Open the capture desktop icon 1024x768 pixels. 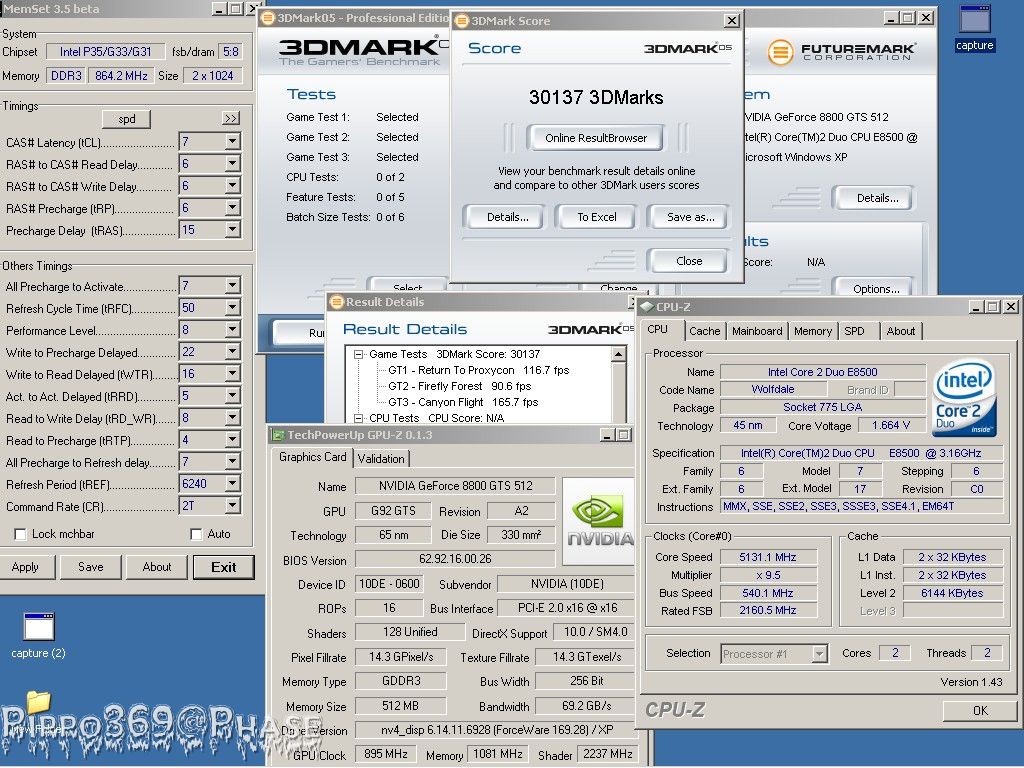click(974, 27)
